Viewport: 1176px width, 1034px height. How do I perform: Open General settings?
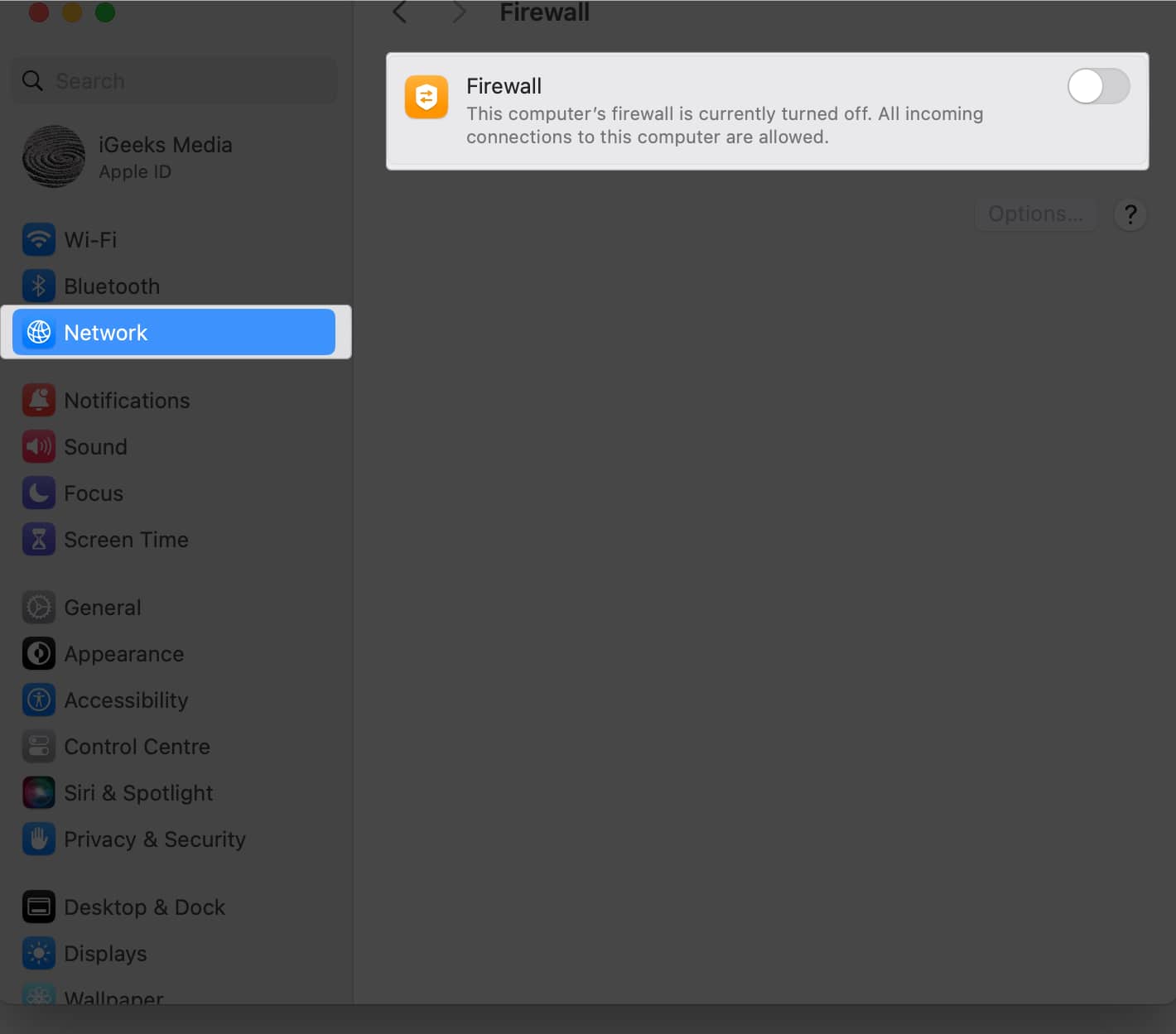pyautogui.click(x=174, y=608)
